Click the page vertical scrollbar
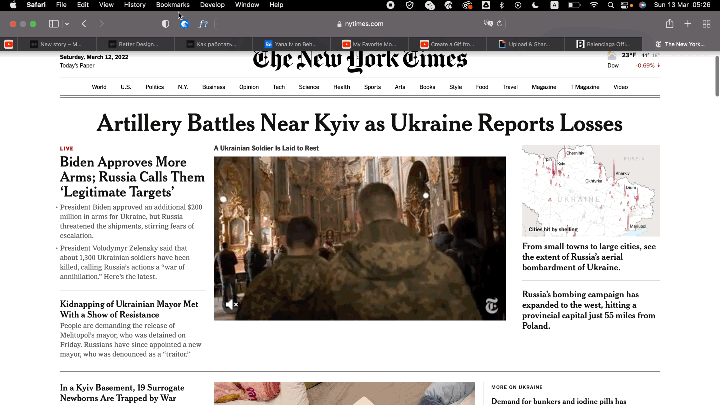 coord(717,76)
